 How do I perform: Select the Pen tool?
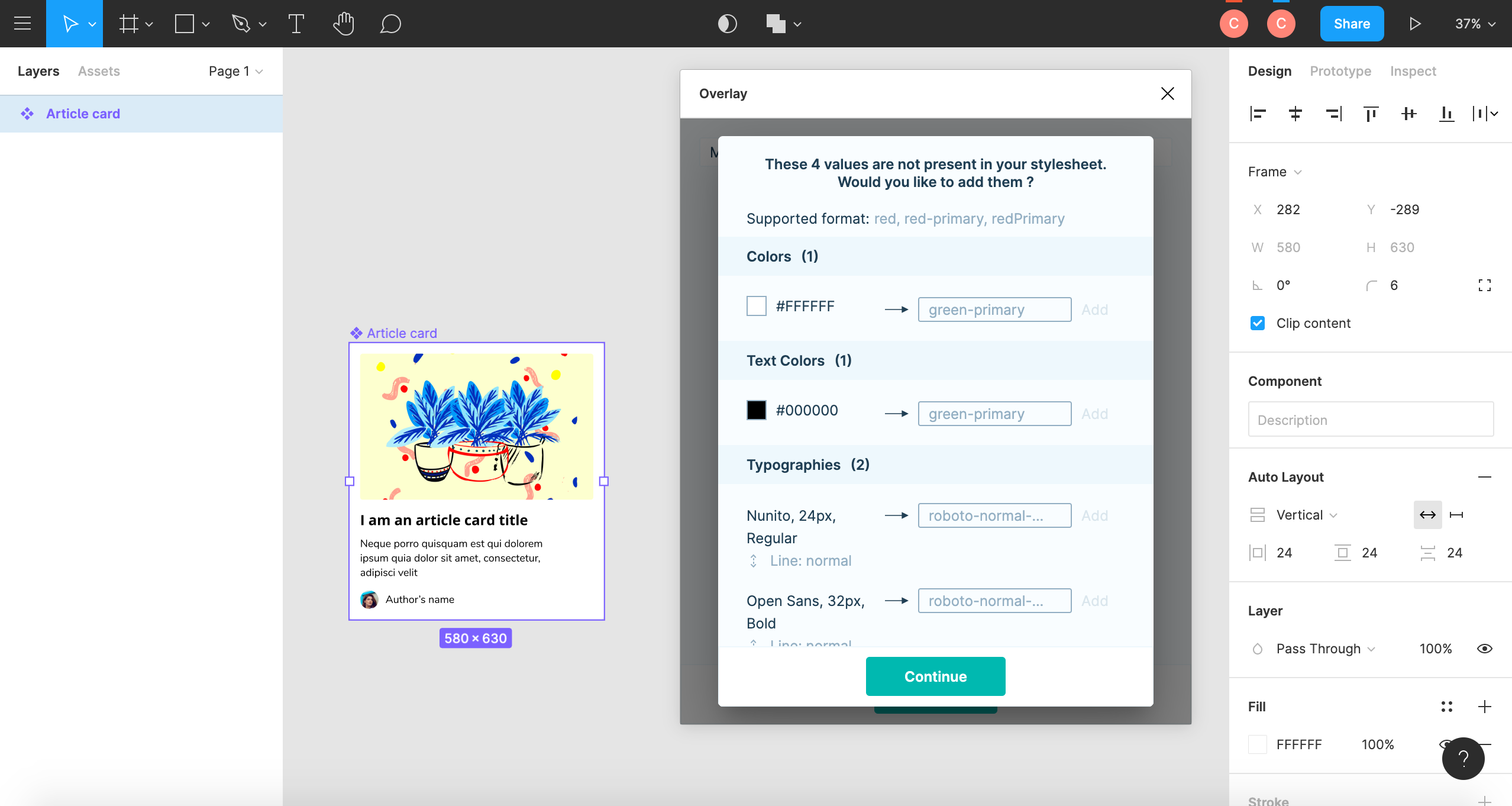pyautogui.click(x=243, y=24)
